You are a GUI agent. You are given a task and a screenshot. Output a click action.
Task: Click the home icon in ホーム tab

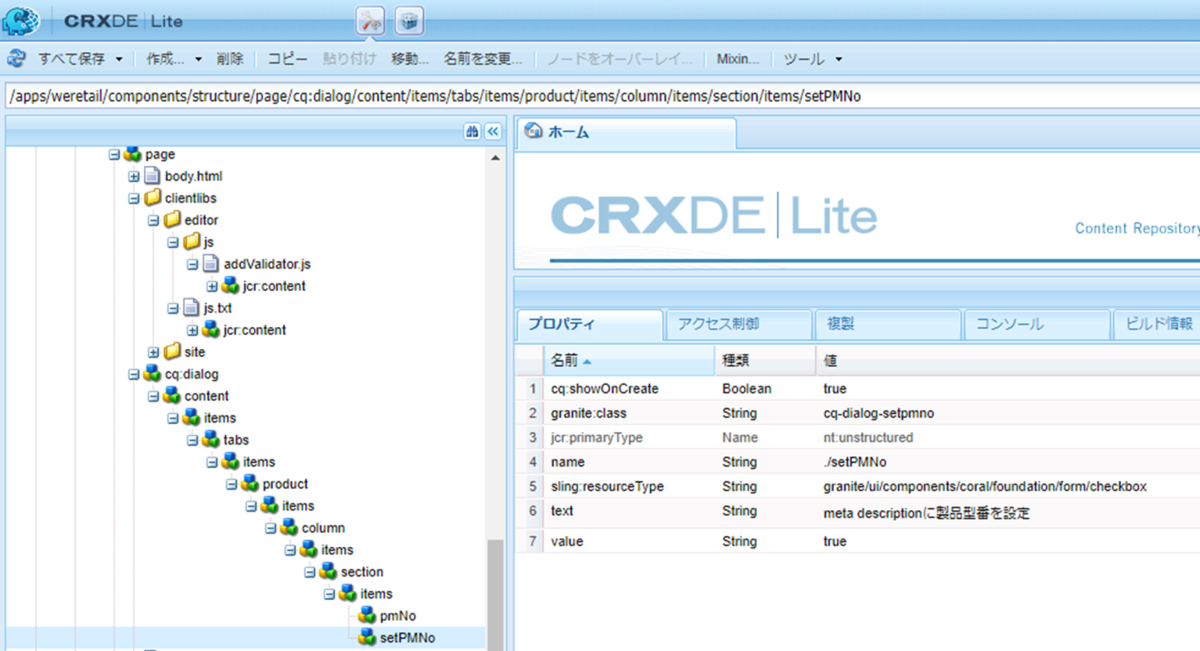point(534,132)
